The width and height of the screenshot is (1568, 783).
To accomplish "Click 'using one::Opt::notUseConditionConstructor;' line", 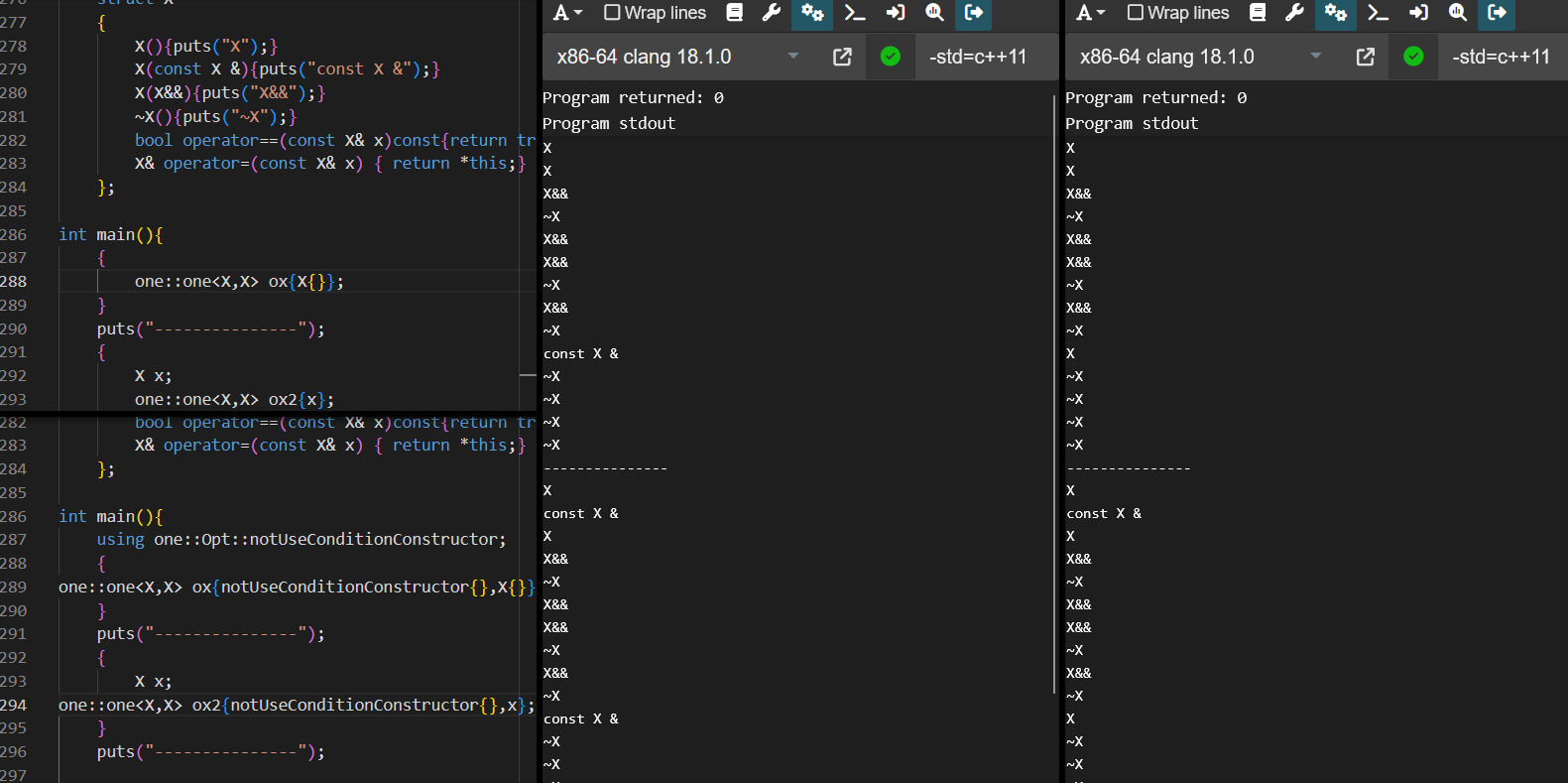I will 302,539.
